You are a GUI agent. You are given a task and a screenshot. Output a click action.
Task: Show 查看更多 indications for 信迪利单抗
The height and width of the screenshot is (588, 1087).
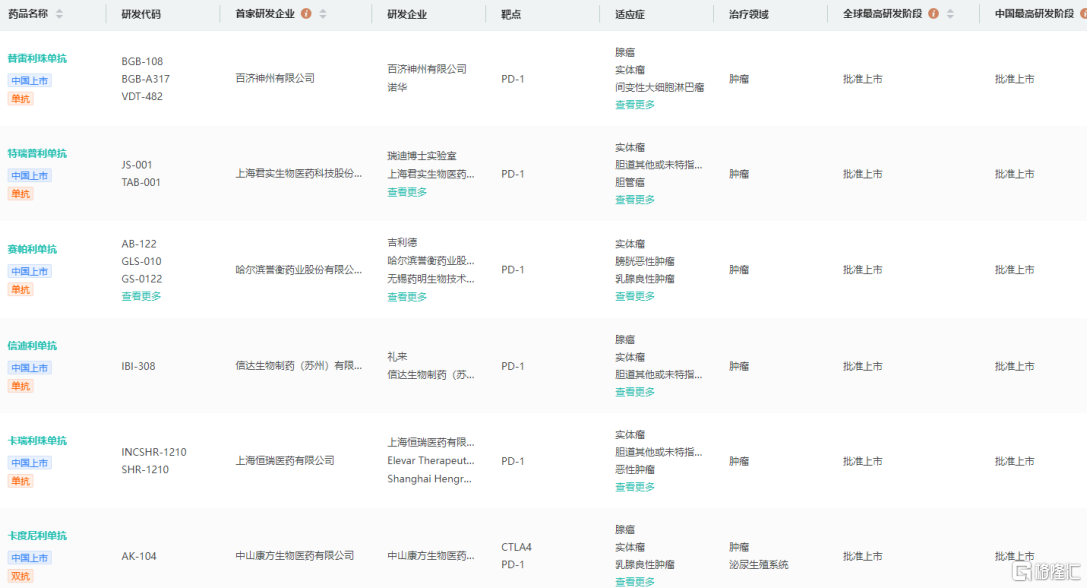click(x=635, y=392)
